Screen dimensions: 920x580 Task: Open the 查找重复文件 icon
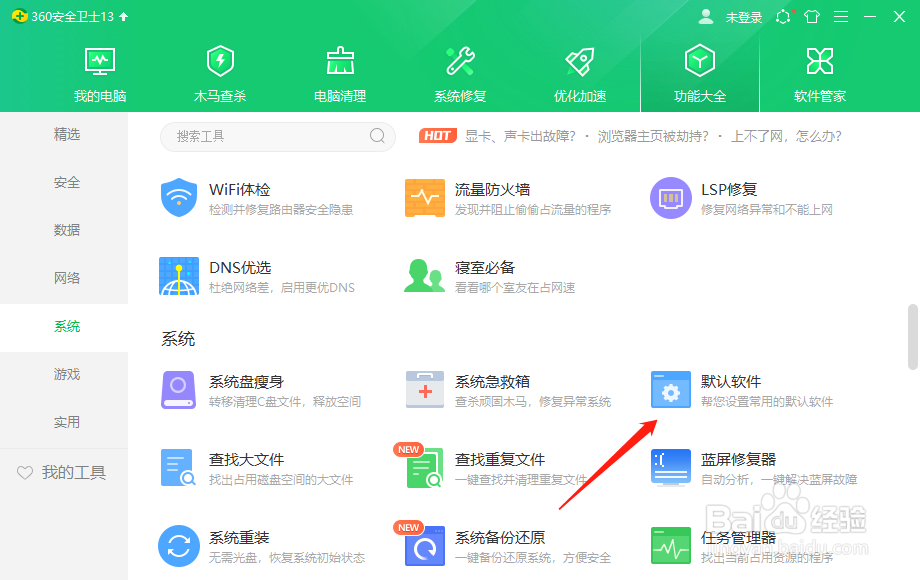[424, 467]
